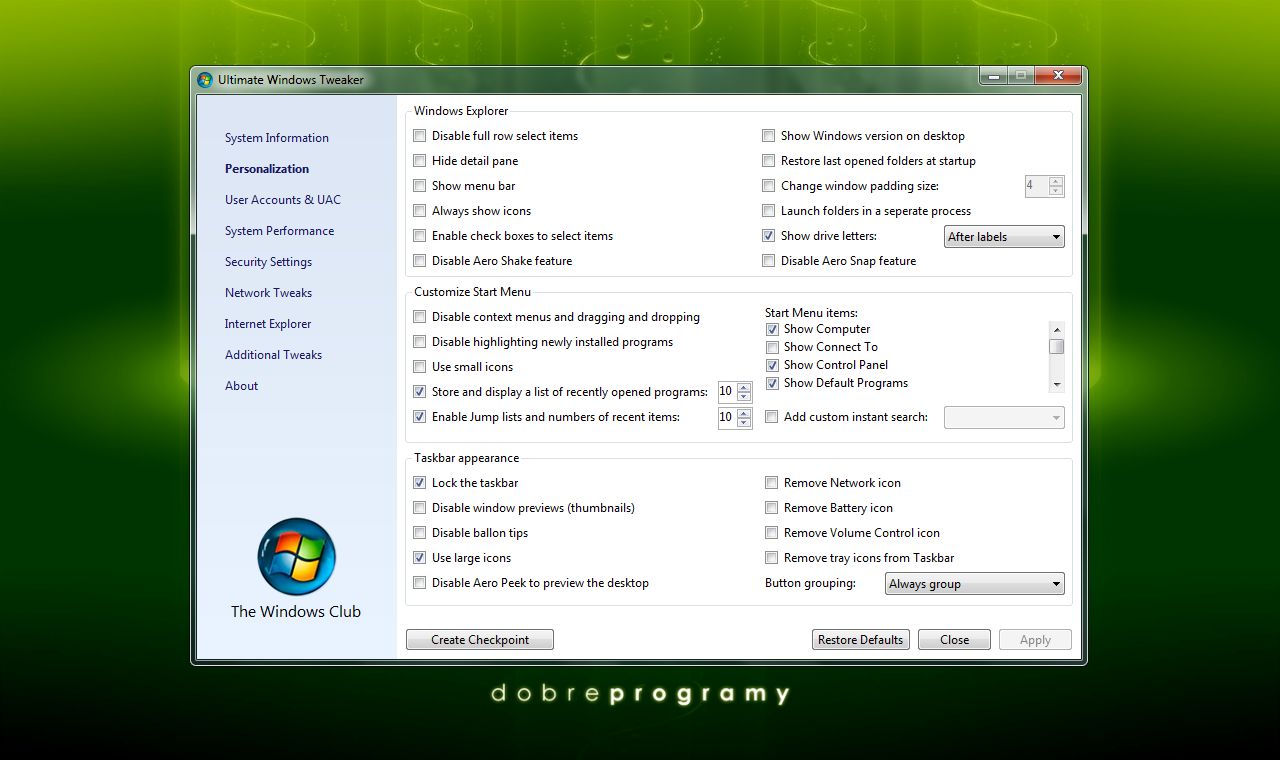Click the Apply button
Image resolution: width=1280 pixels, height=760 pixels.
(1035, 640)
